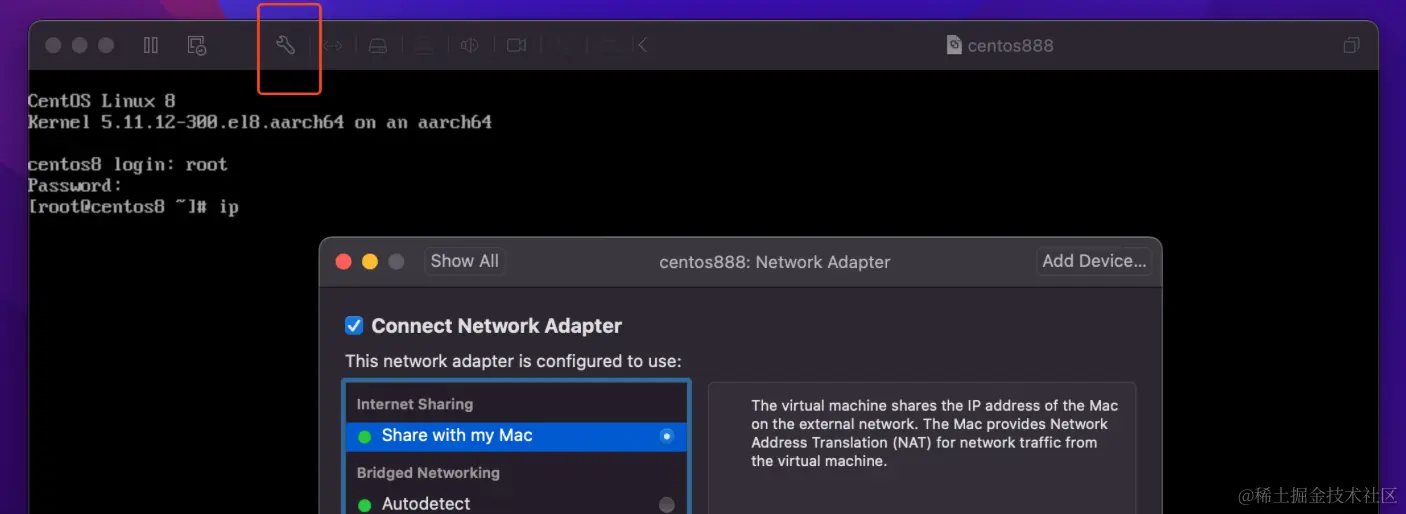Click the Bridged Networking section header
1406x514 pixels.
pyautogui.click(x=428, y=472)
